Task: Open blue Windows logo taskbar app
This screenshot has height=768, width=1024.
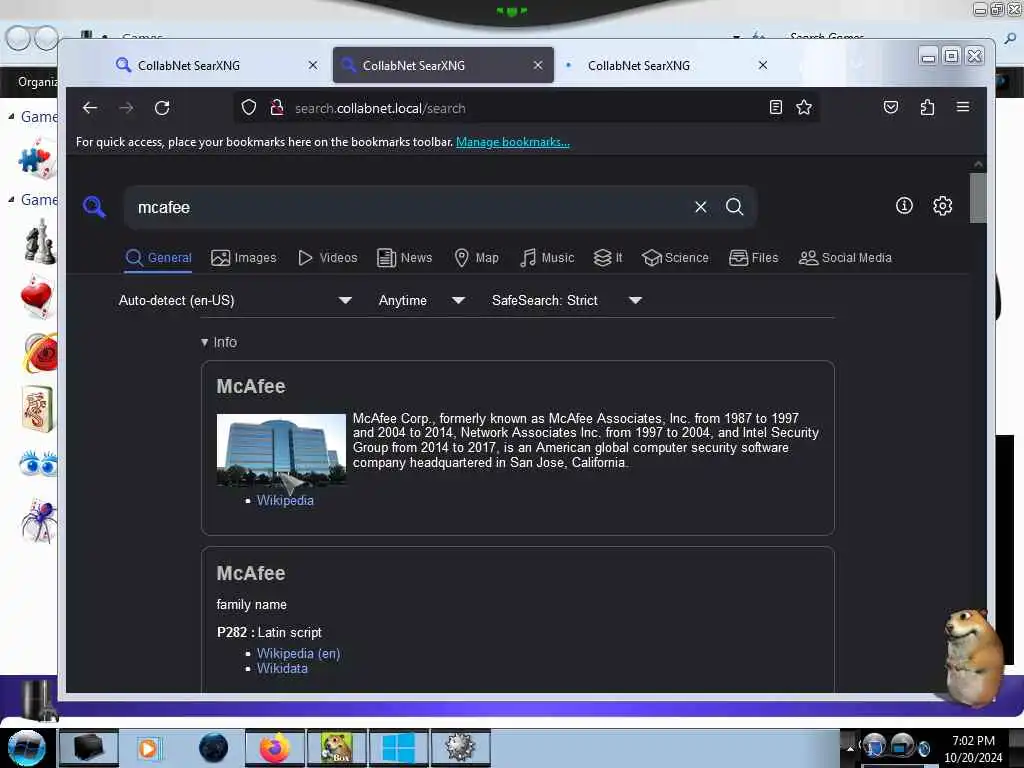Action: (x=398, y=747)
